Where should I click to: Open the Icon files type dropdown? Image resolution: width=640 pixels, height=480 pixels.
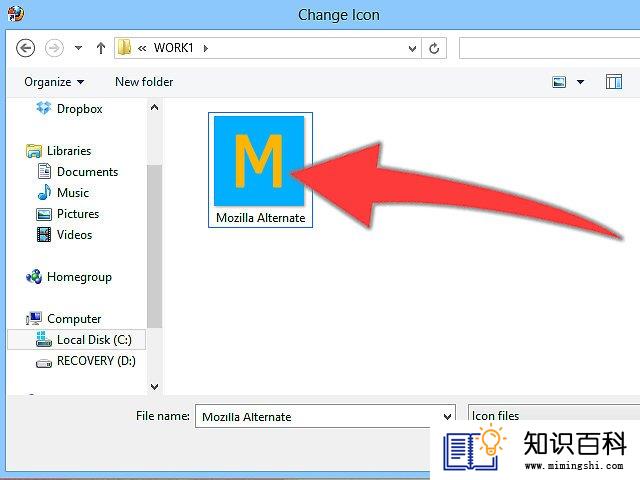click(x=554, y=415)
